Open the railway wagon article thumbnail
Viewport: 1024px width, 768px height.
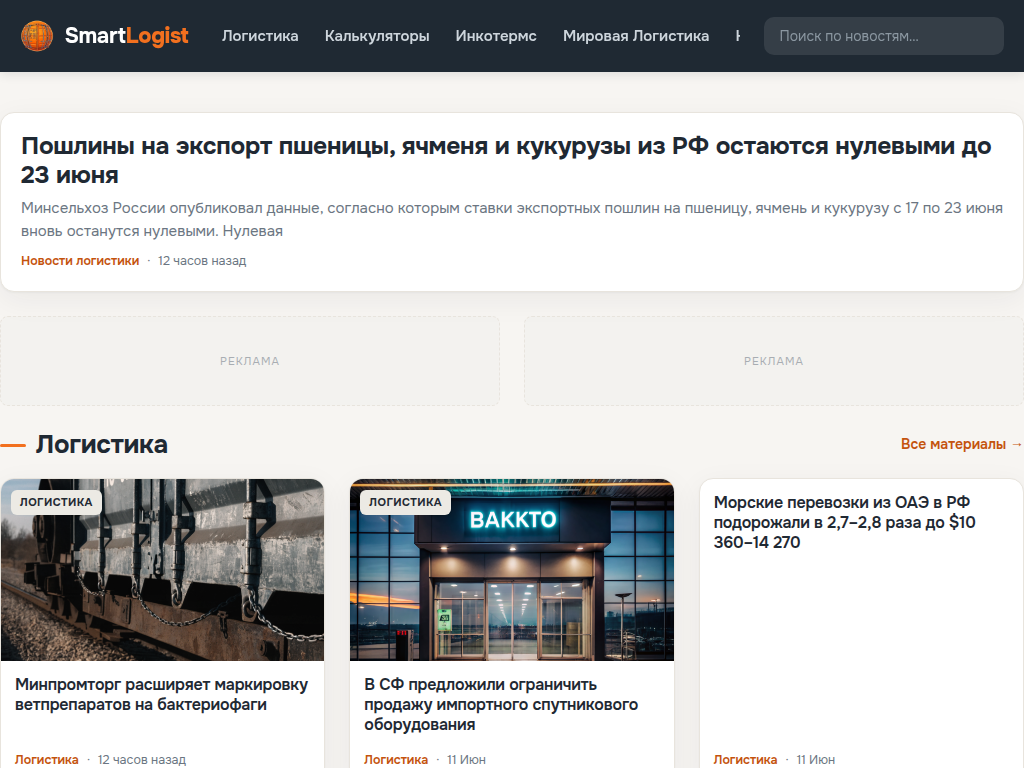163,570
